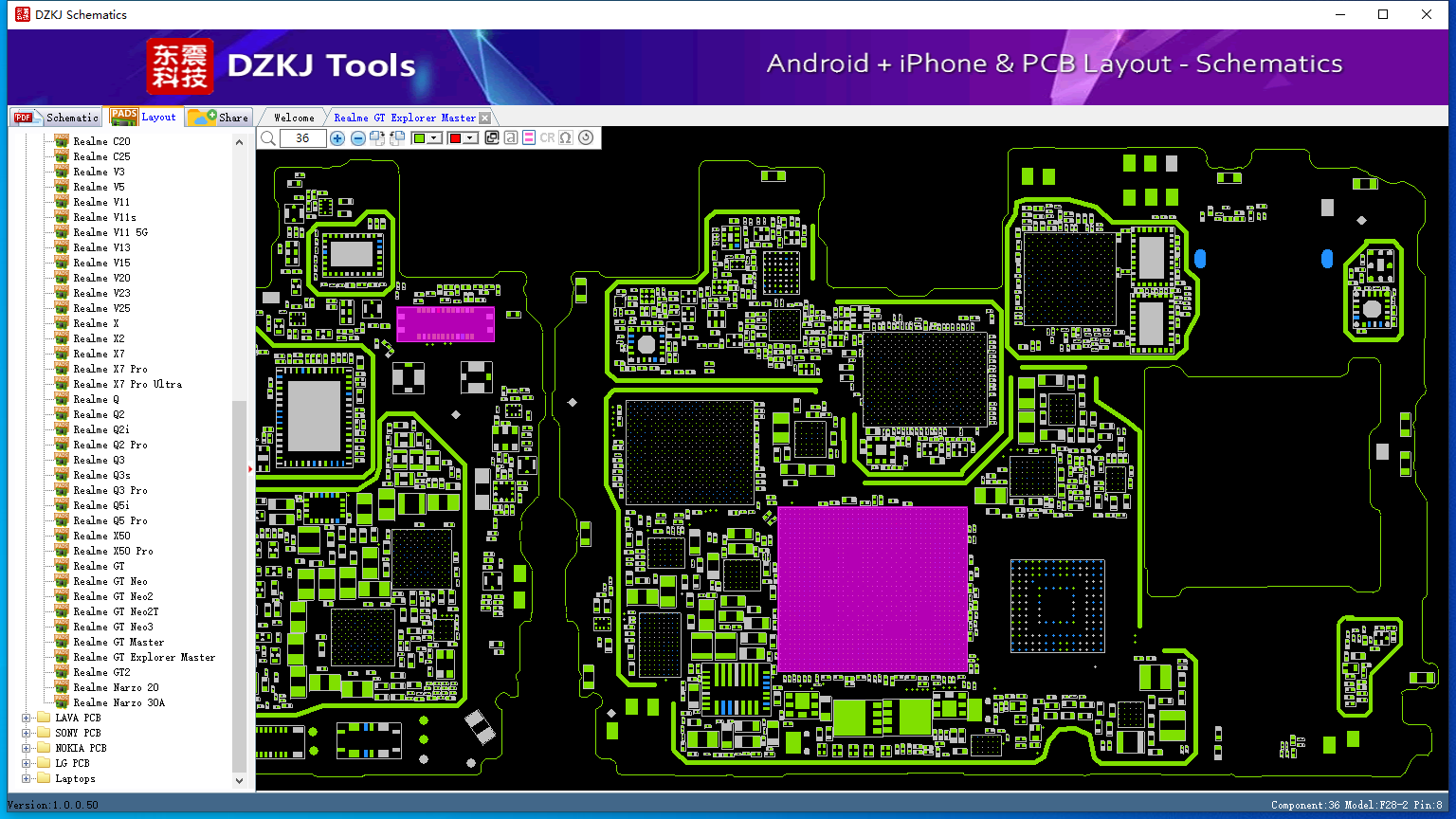Click the PADS icon beside Realme C20
This screenshot has width=1456, height=819.
[62, 141]
